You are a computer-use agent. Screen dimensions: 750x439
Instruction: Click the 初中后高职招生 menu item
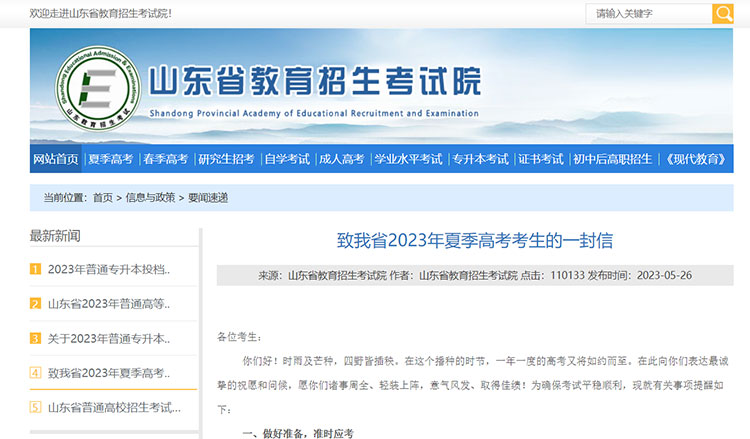point(612,159)
